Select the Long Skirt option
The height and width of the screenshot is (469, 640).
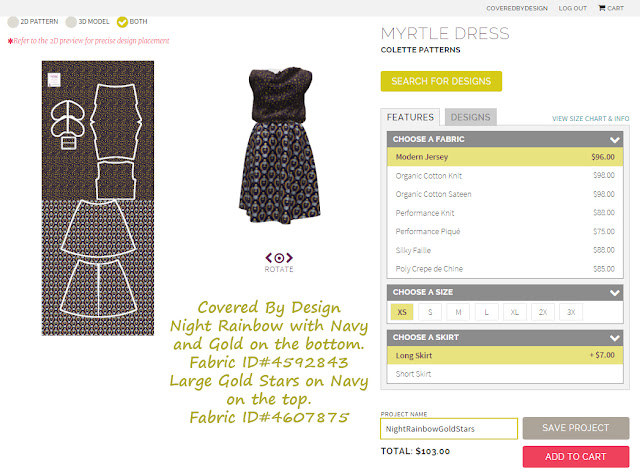(505, 355)
